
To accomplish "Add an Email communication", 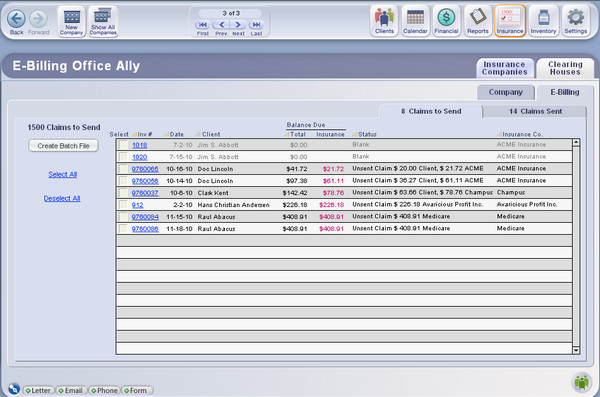I will pos(71,390).
